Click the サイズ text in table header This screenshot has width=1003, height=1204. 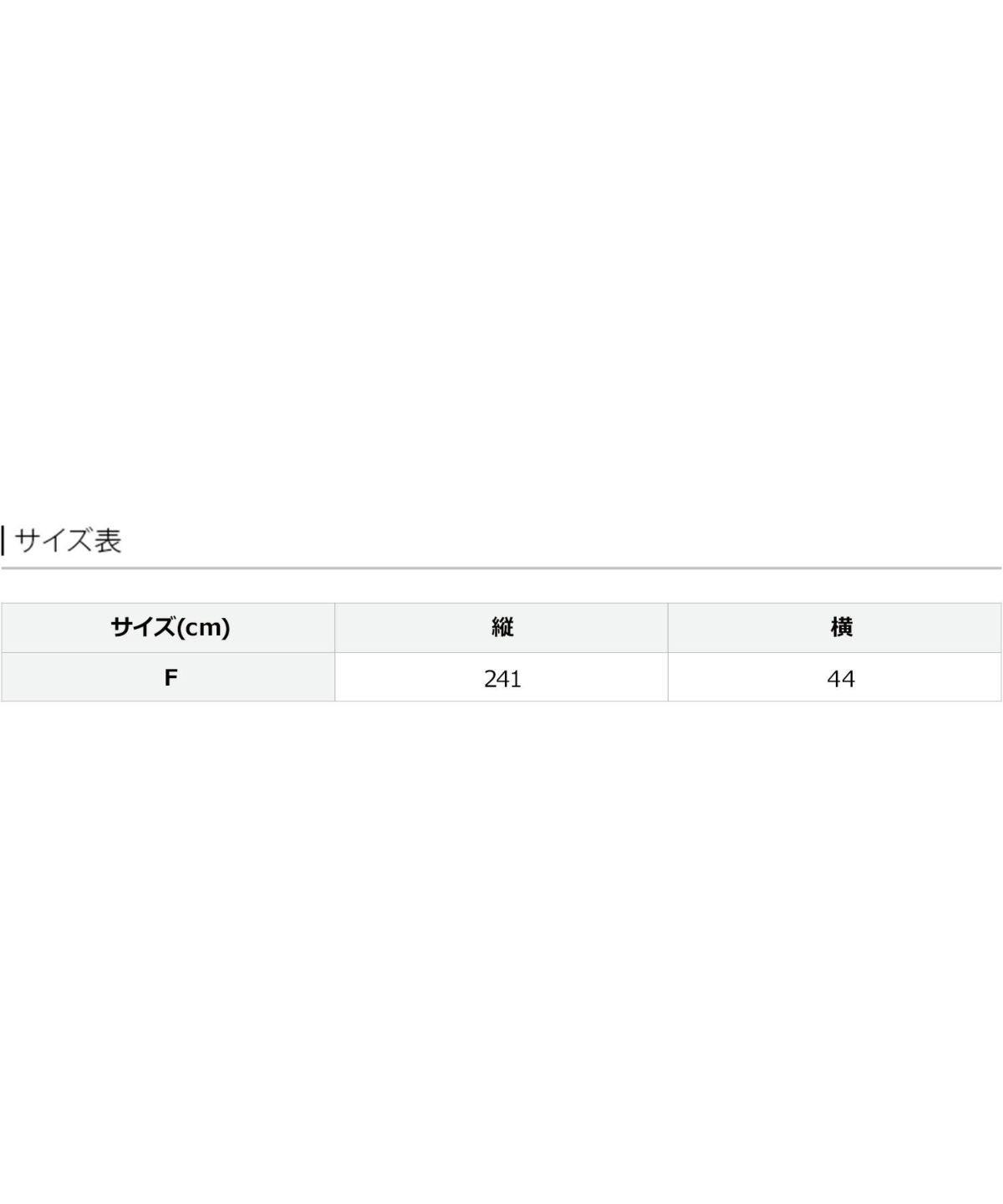pyautogui.click(x=141, y=627)
